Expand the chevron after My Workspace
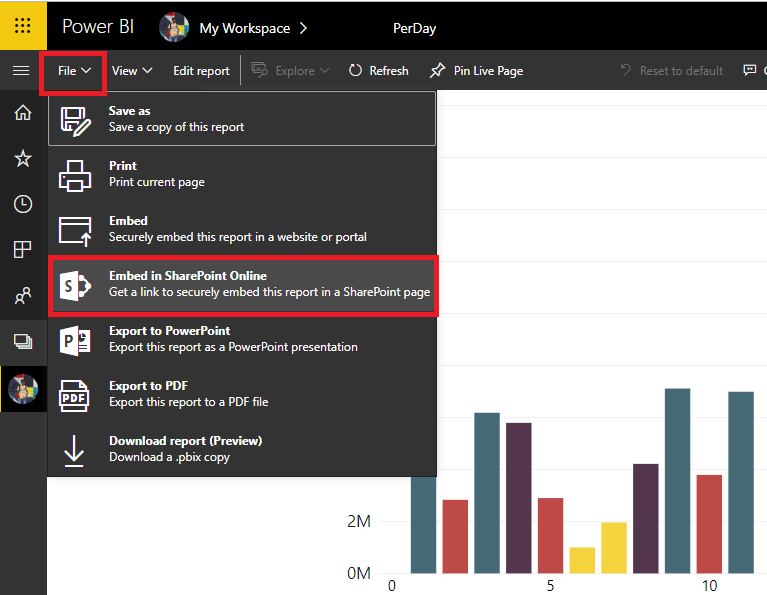Image resolution: width=767 pixels, height=595 pixels. tap(304, 28)
